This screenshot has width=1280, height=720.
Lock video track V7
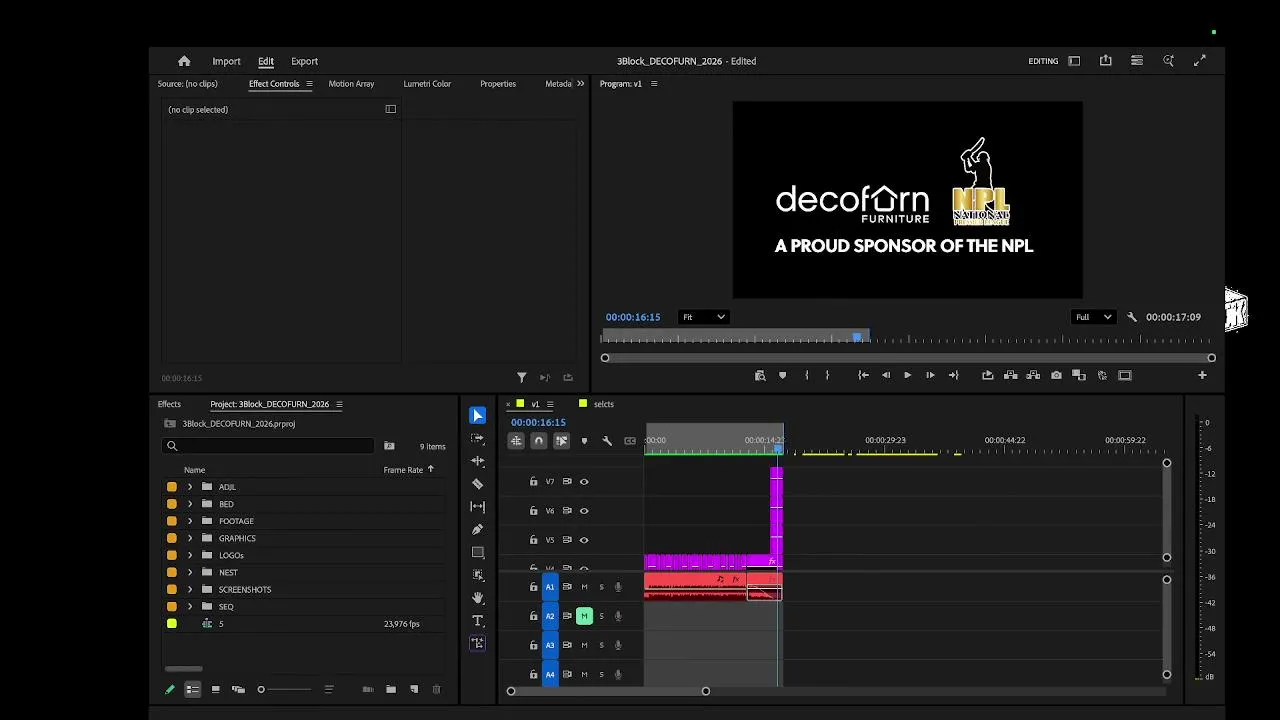point(533,482)
